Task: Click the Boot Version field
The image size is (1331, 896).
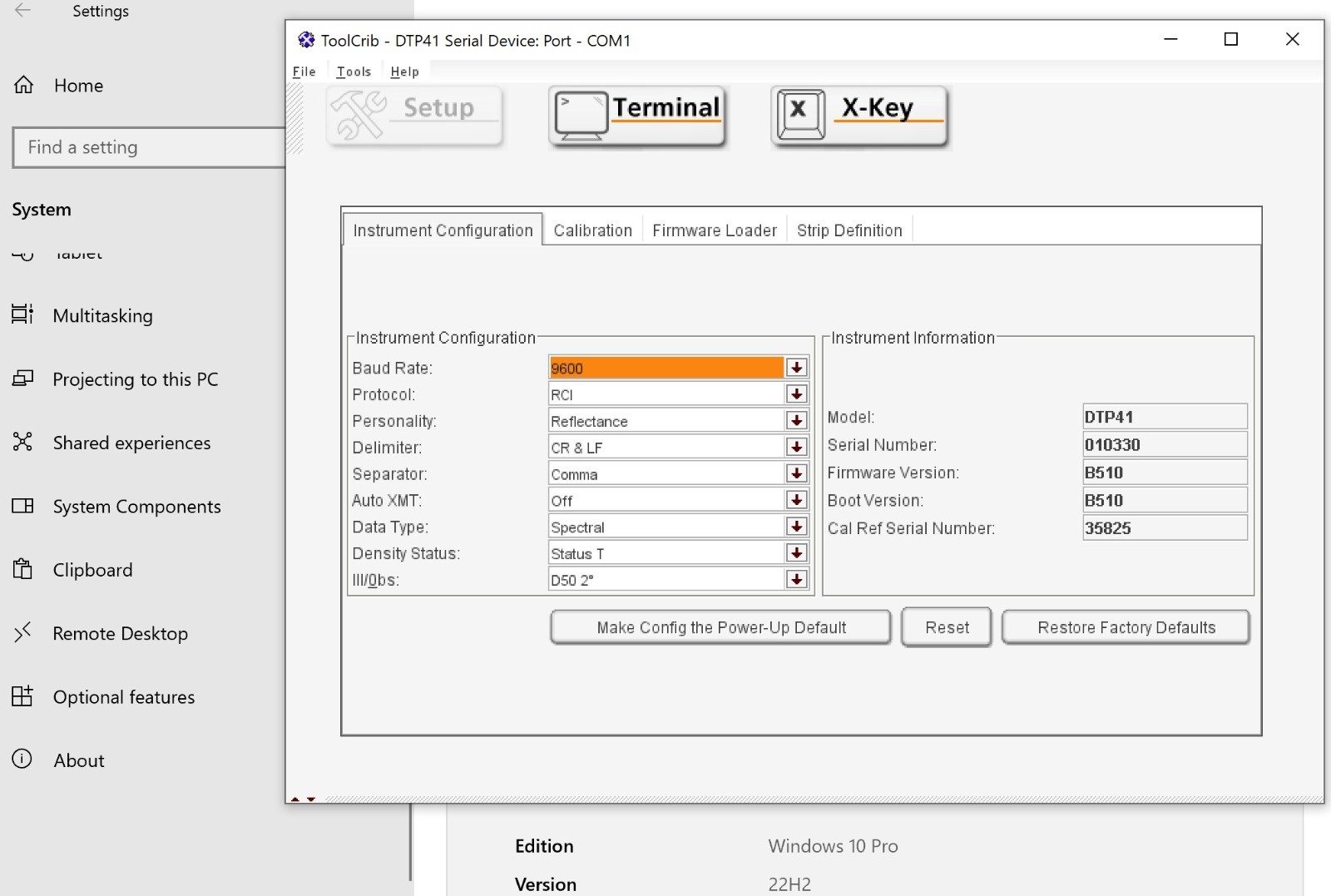Action: point(1165,500)
